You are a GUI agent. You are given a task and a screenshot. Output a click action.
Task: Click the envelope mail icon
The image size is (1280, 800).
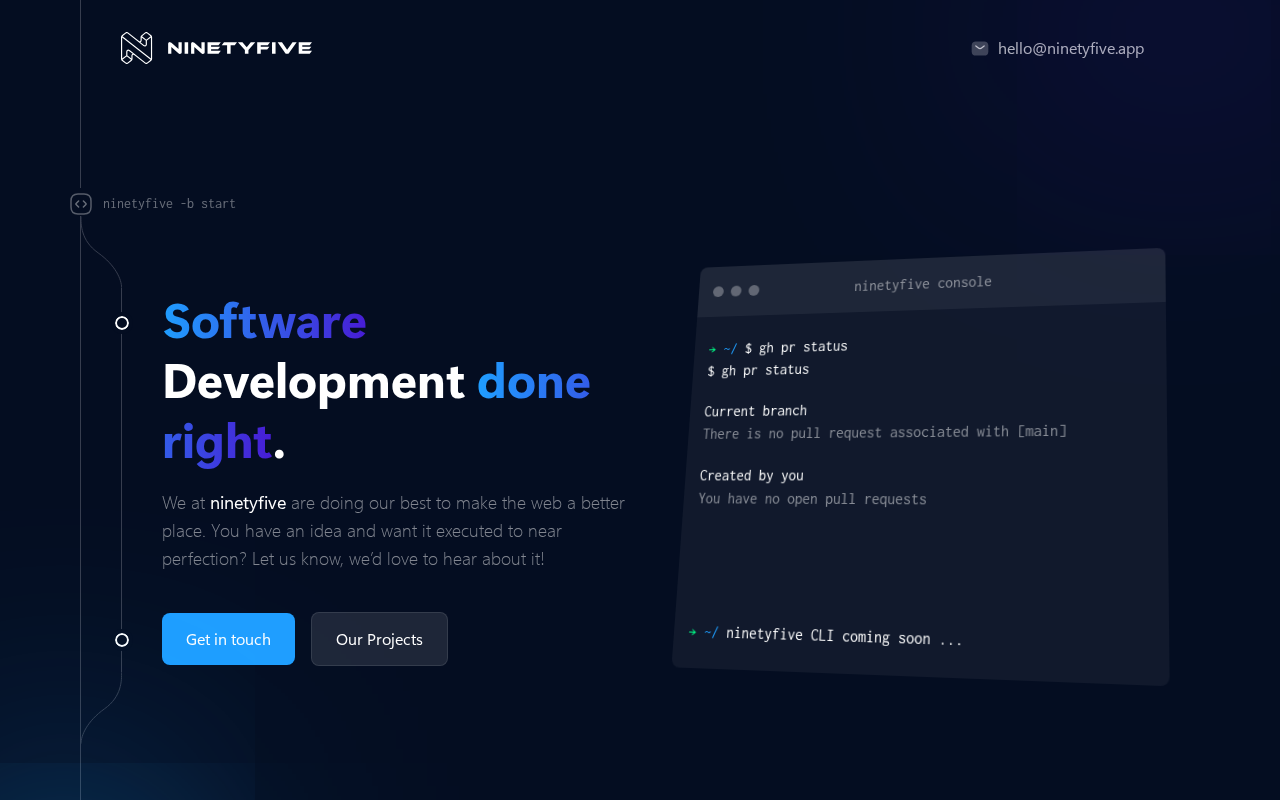(980, 48)
